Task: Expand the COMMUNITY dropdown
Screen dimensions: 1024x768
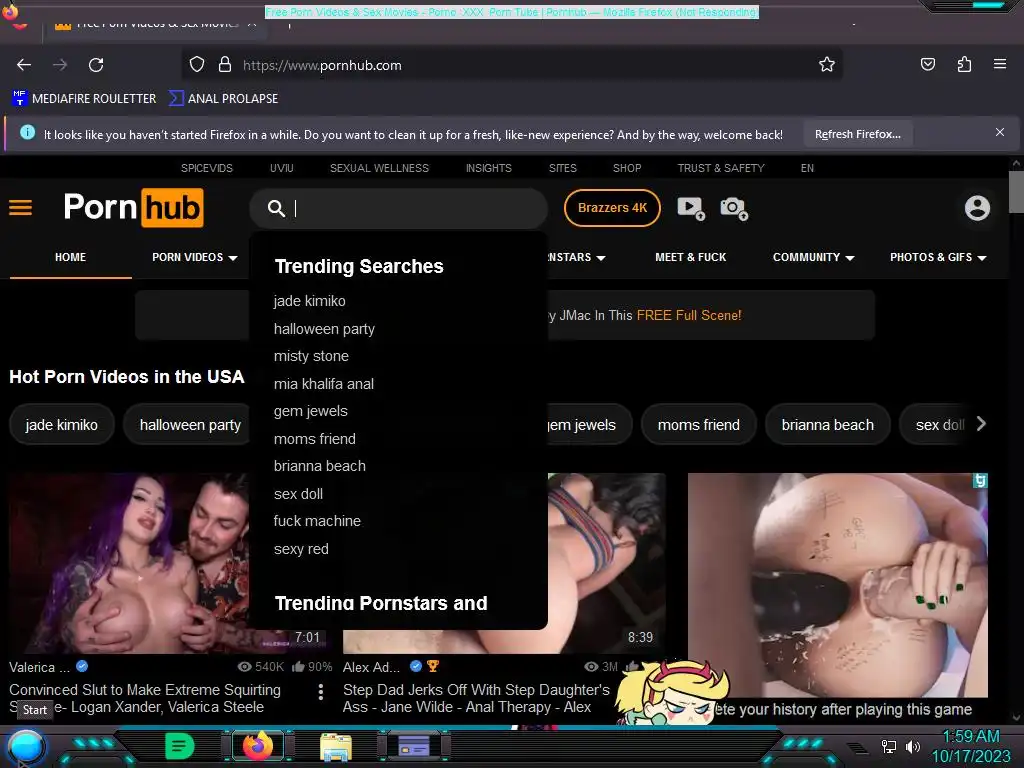Action: pos(813,257)
